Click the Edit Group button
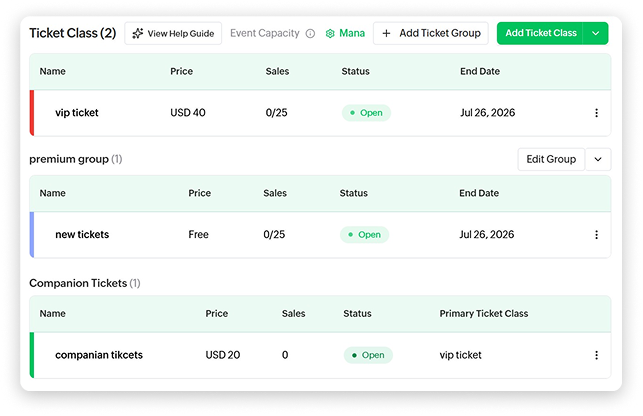This screenshot has width=643, height=416. click(x=551, y=159)
